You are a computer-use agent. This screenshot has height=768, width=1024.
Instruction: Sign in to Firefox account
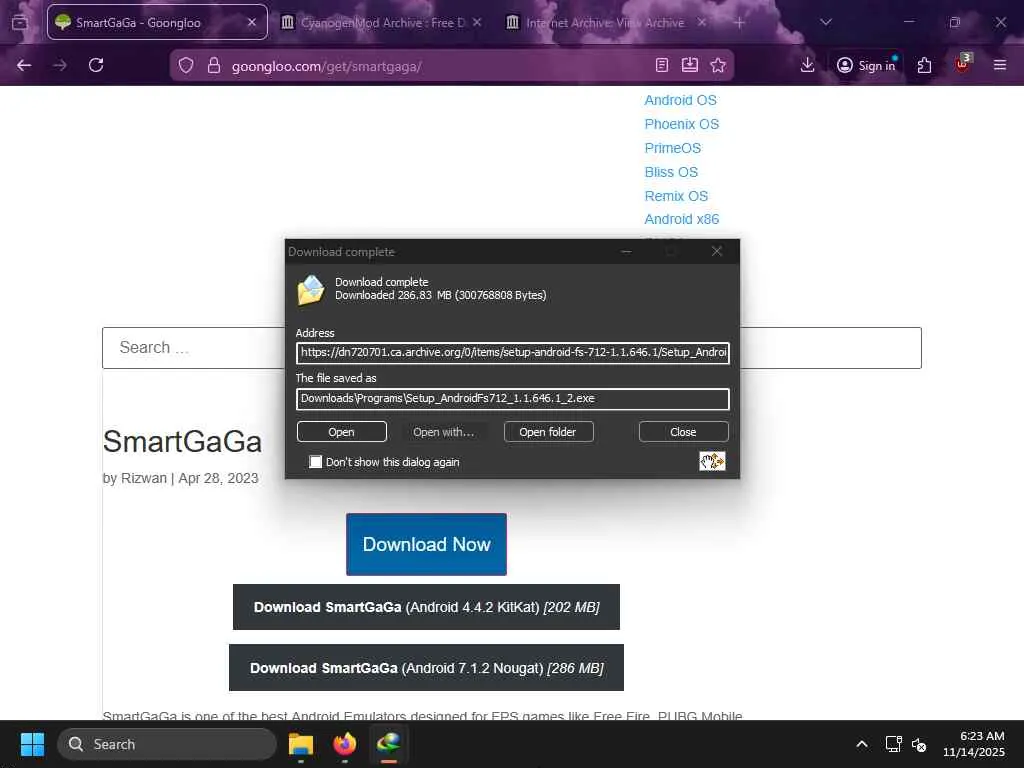[867, 65]
